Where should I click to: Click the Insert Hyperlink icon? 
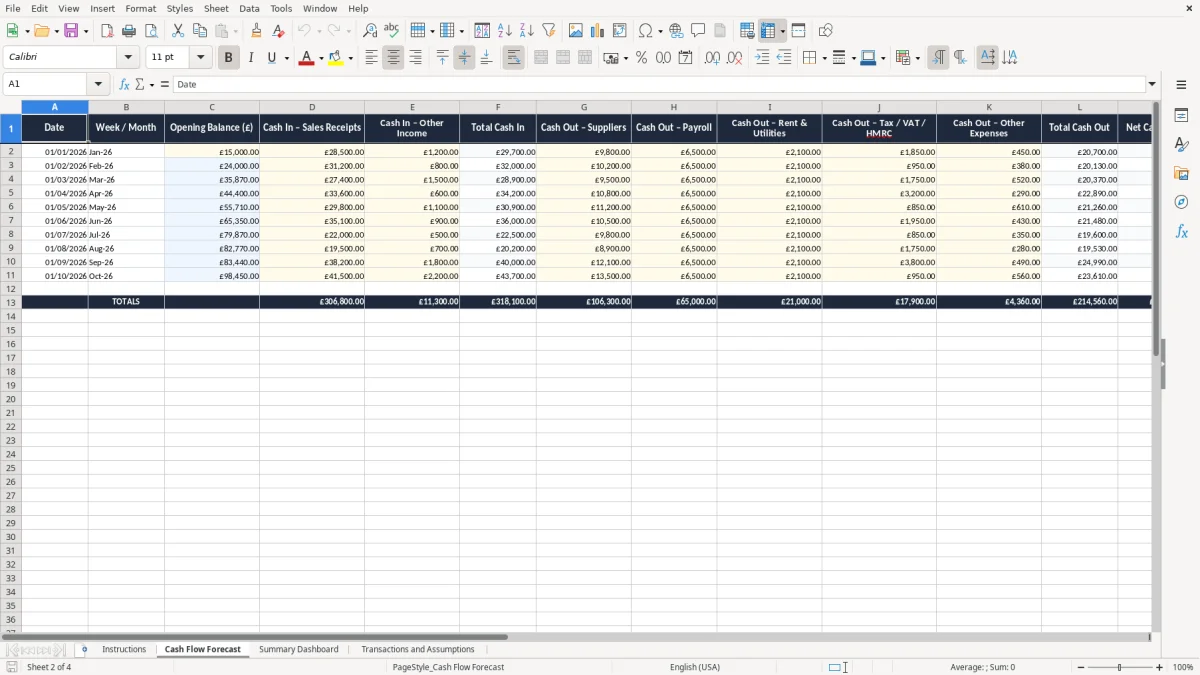(x=676, y=31)
